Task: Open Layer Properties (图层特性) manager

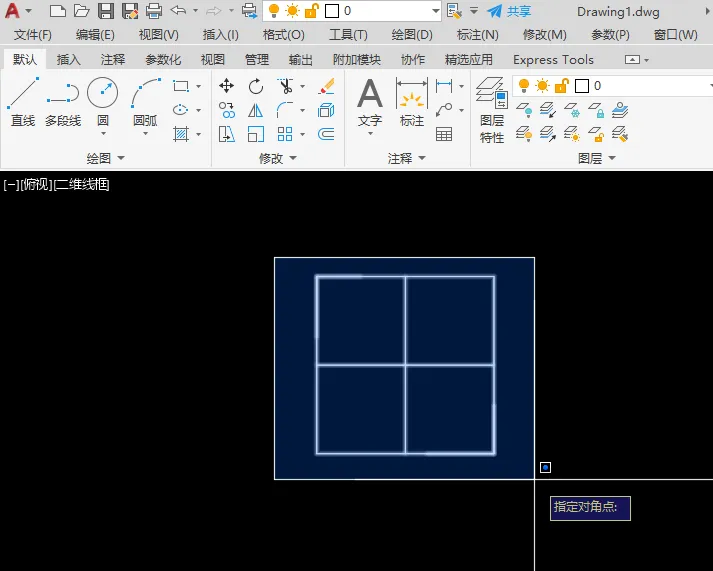Action: [492, 110]
